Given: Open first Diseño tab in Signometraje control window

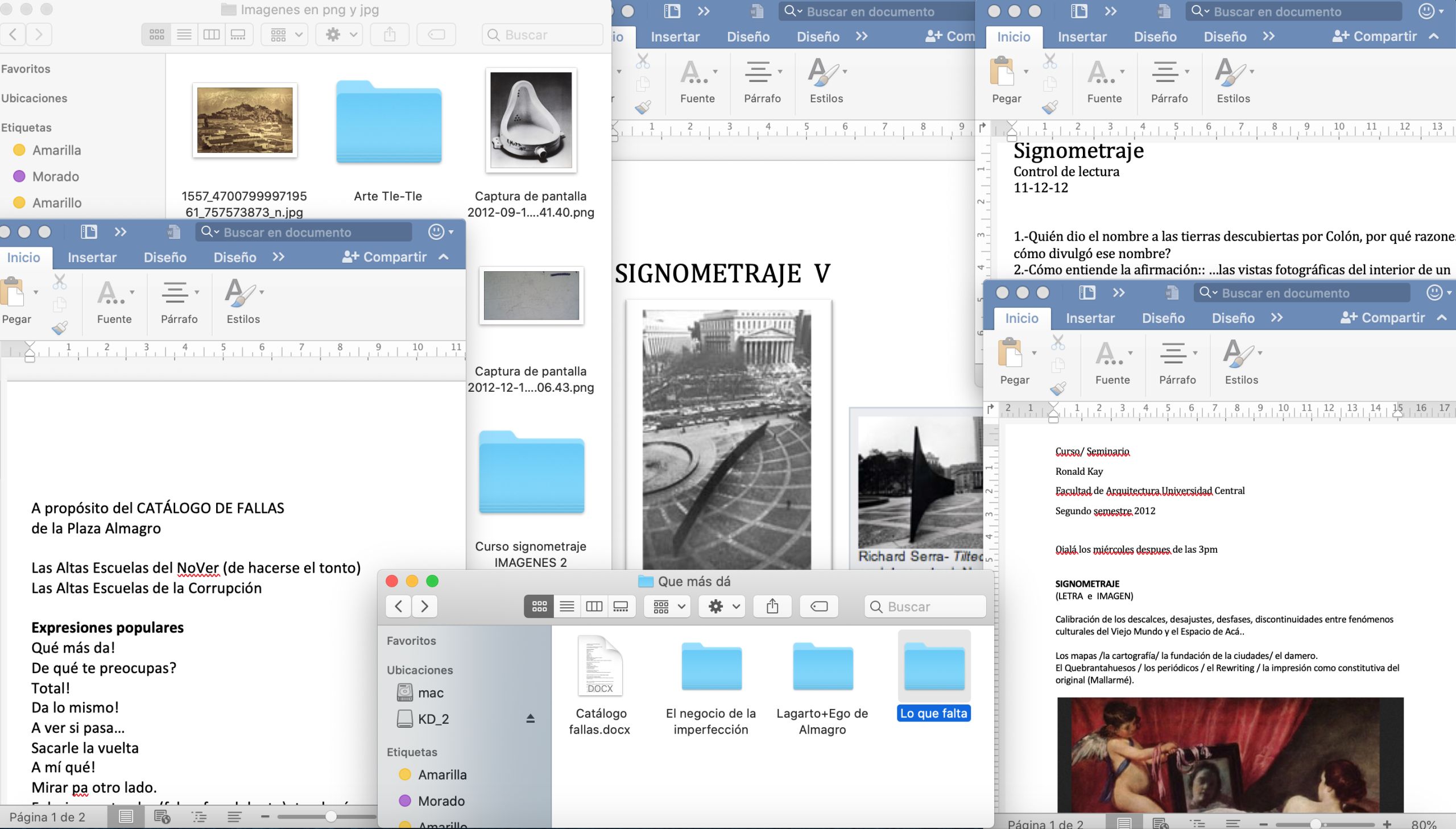Looking at the screenshot, I should (1155, 37).
